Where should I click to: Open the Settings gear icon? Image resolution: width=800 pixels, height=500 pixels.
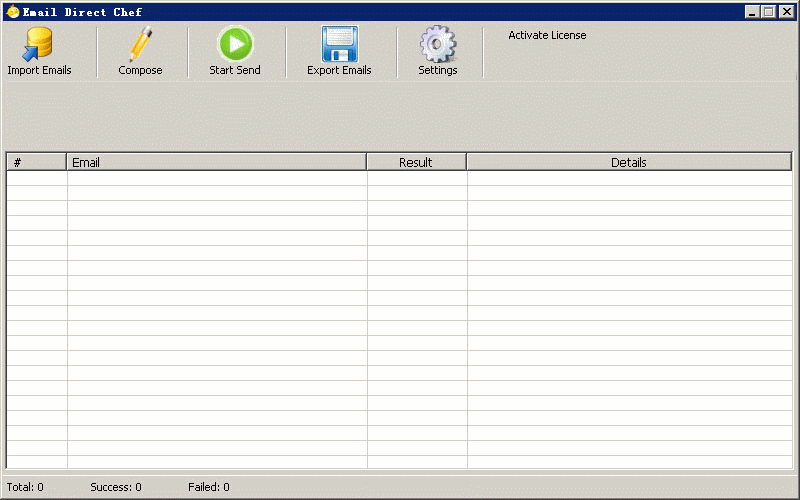coord(438,44)
